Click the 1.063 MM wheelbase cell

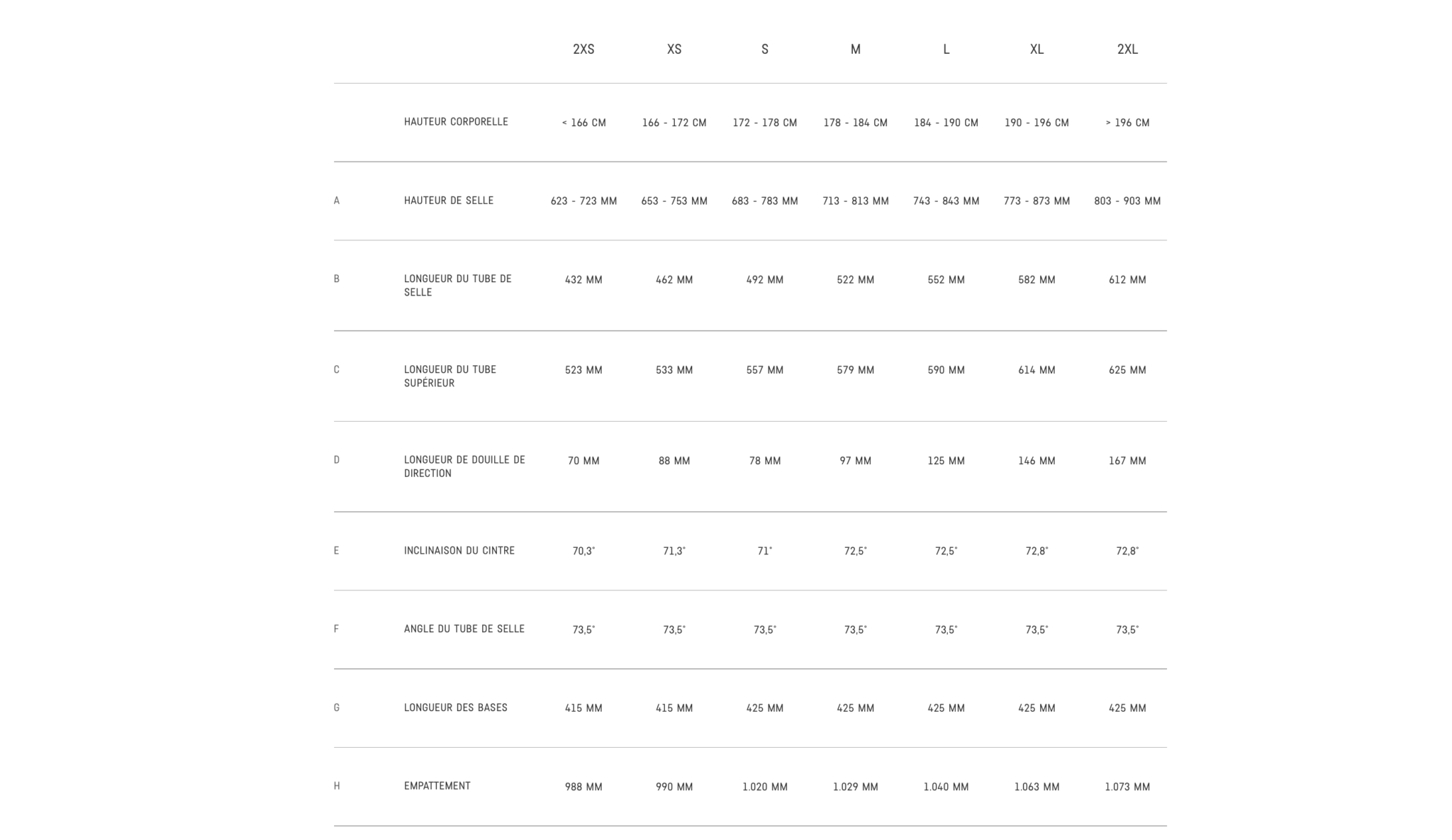[1037, 787]
